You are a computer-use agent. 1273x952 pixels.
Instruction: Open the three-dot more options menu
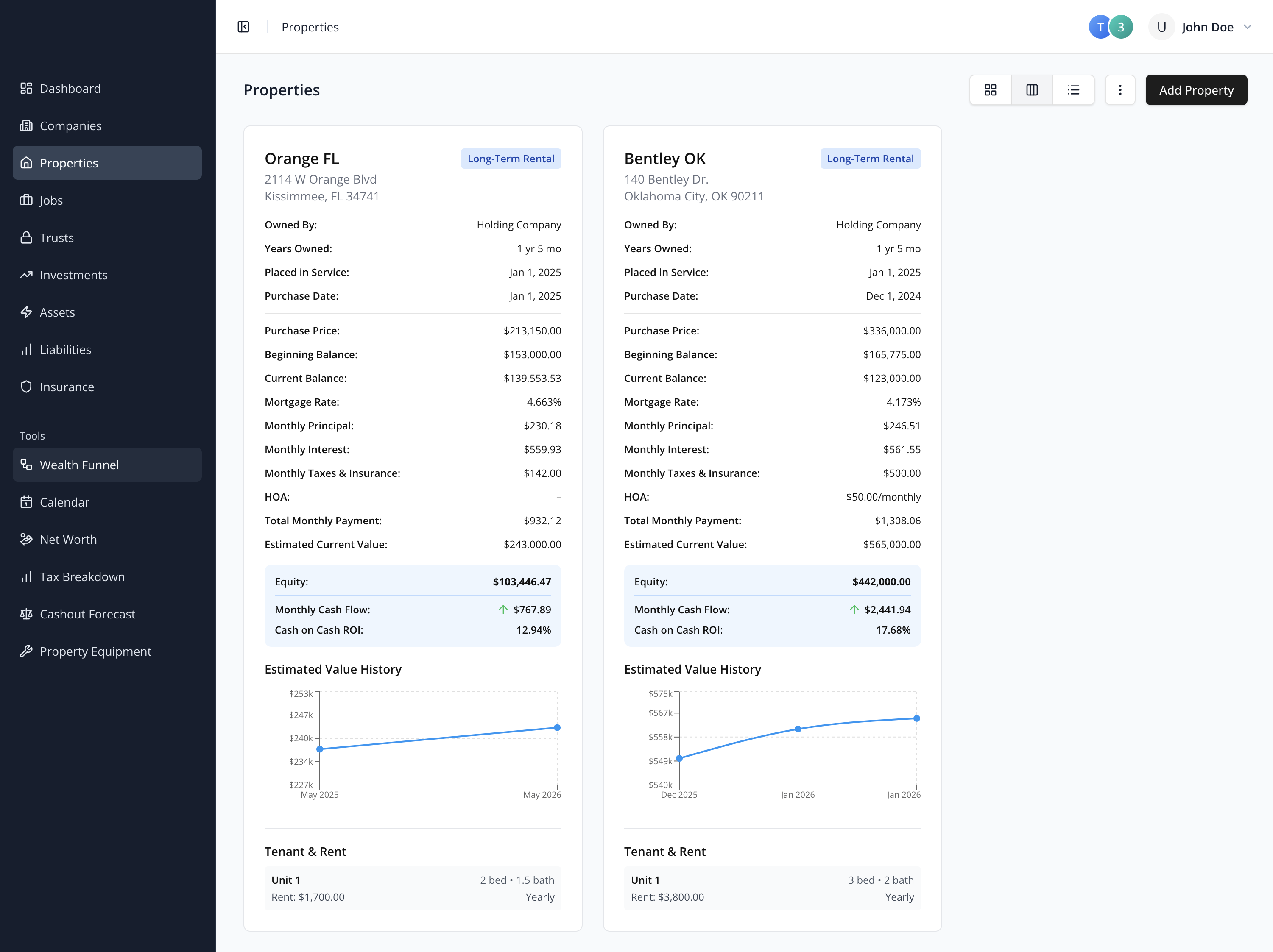coord(1120,90)
